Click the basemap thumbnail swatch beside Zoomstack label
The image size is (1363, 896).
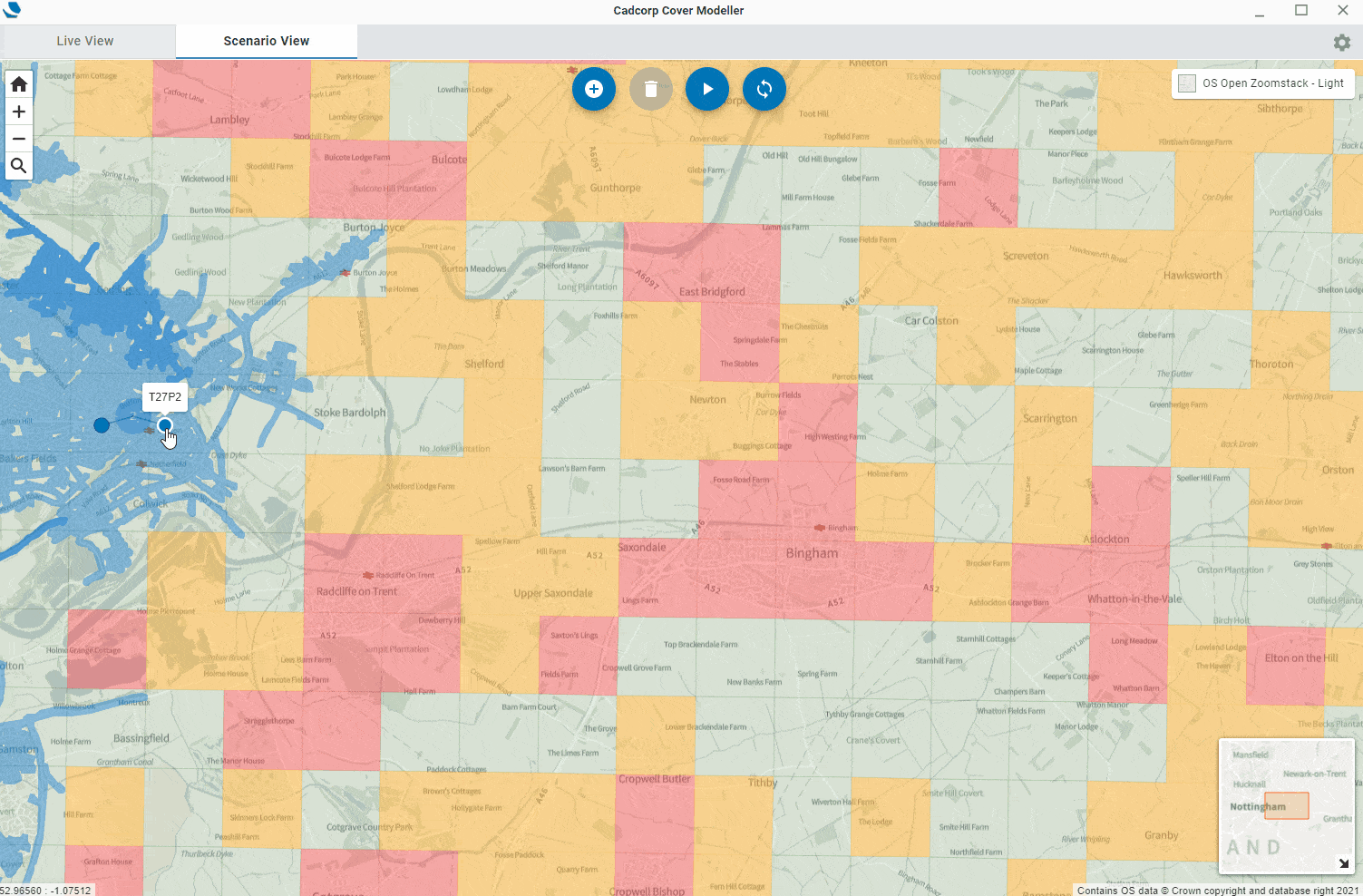(x=1187, y=83)
